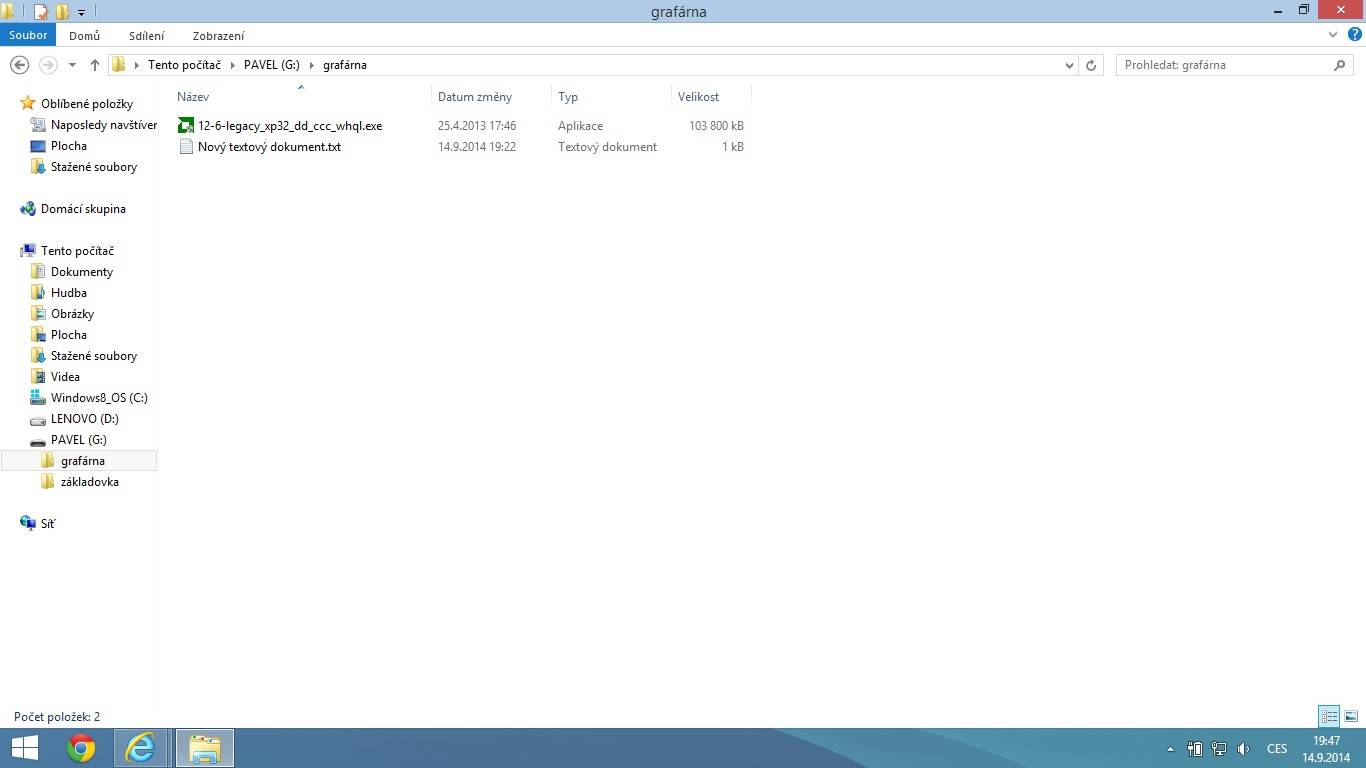The width and height of the screenshot is (1366, 768).
Task: Open the Windows Start button
Action: 24,748
